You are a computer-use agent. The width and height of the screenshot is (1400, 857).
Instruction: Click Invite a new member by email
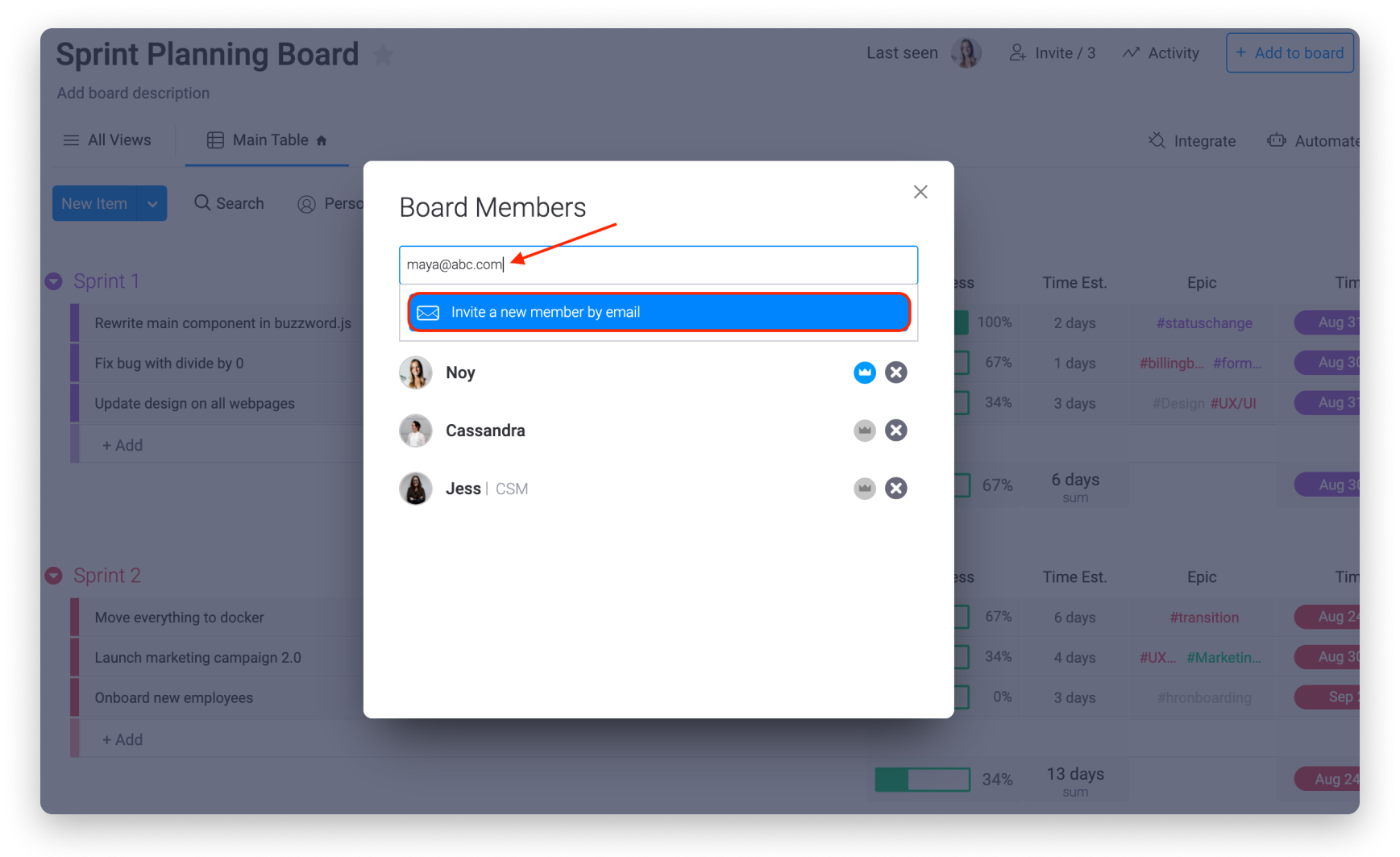click(658, 312)
